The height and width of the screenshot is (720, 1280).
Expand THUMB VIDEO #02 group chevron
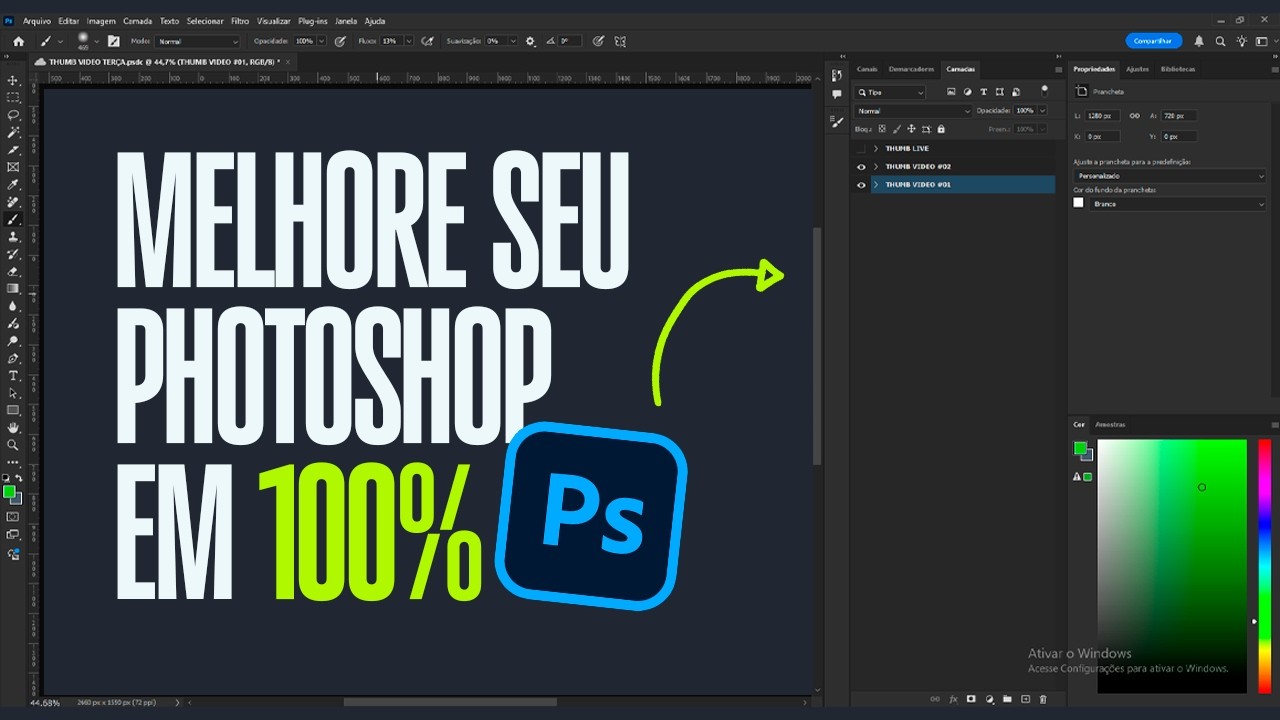(876, 167)
